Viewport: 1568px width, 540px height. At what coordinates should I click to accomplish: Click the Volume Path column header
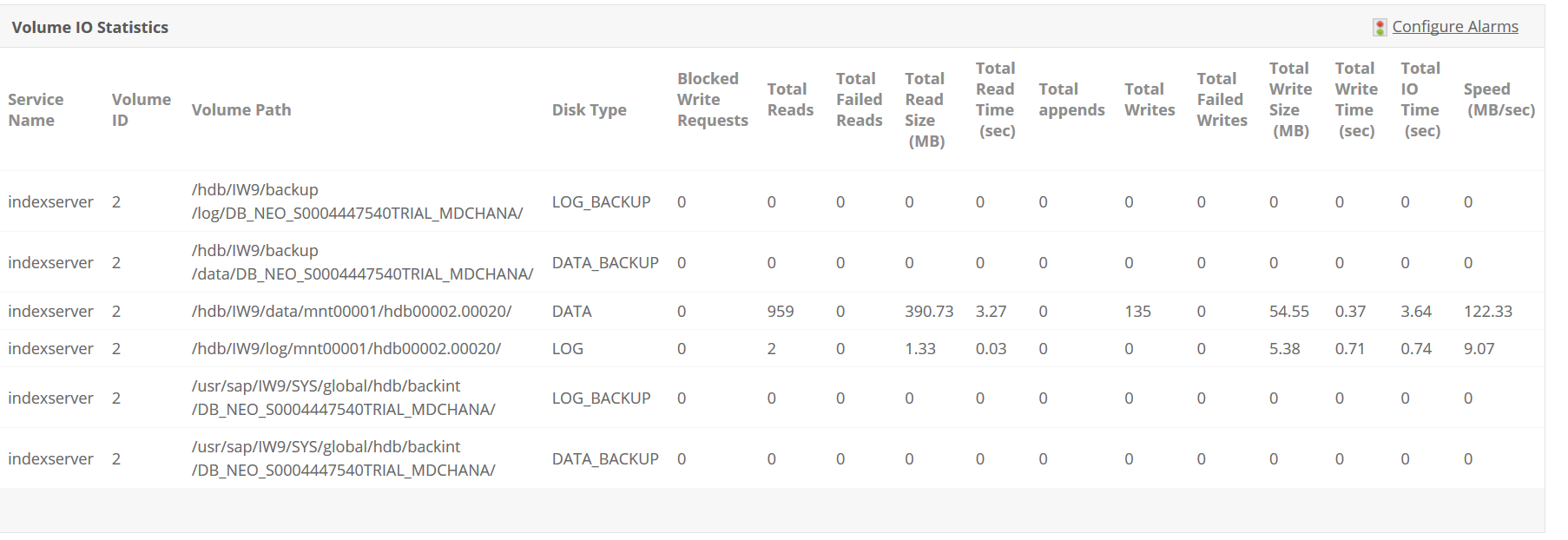click(241, 109)
